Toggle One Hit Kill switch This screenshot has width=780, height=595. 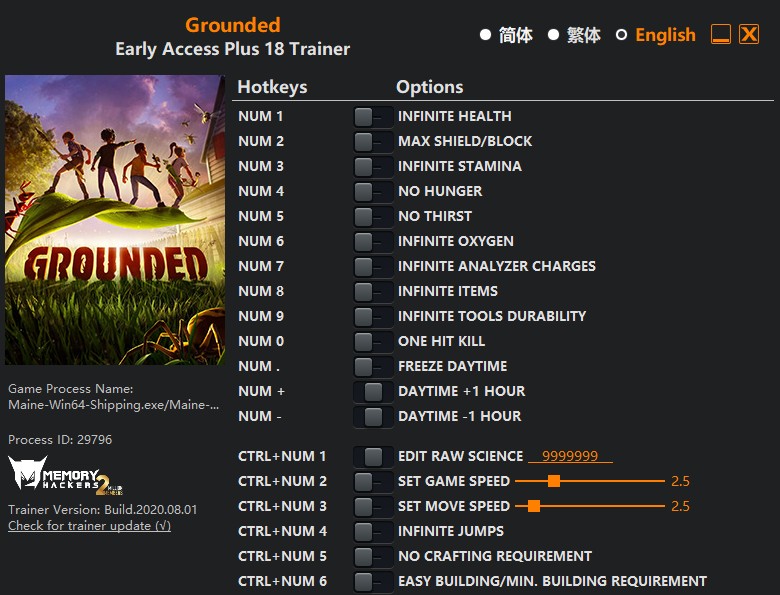coord(373,342)
